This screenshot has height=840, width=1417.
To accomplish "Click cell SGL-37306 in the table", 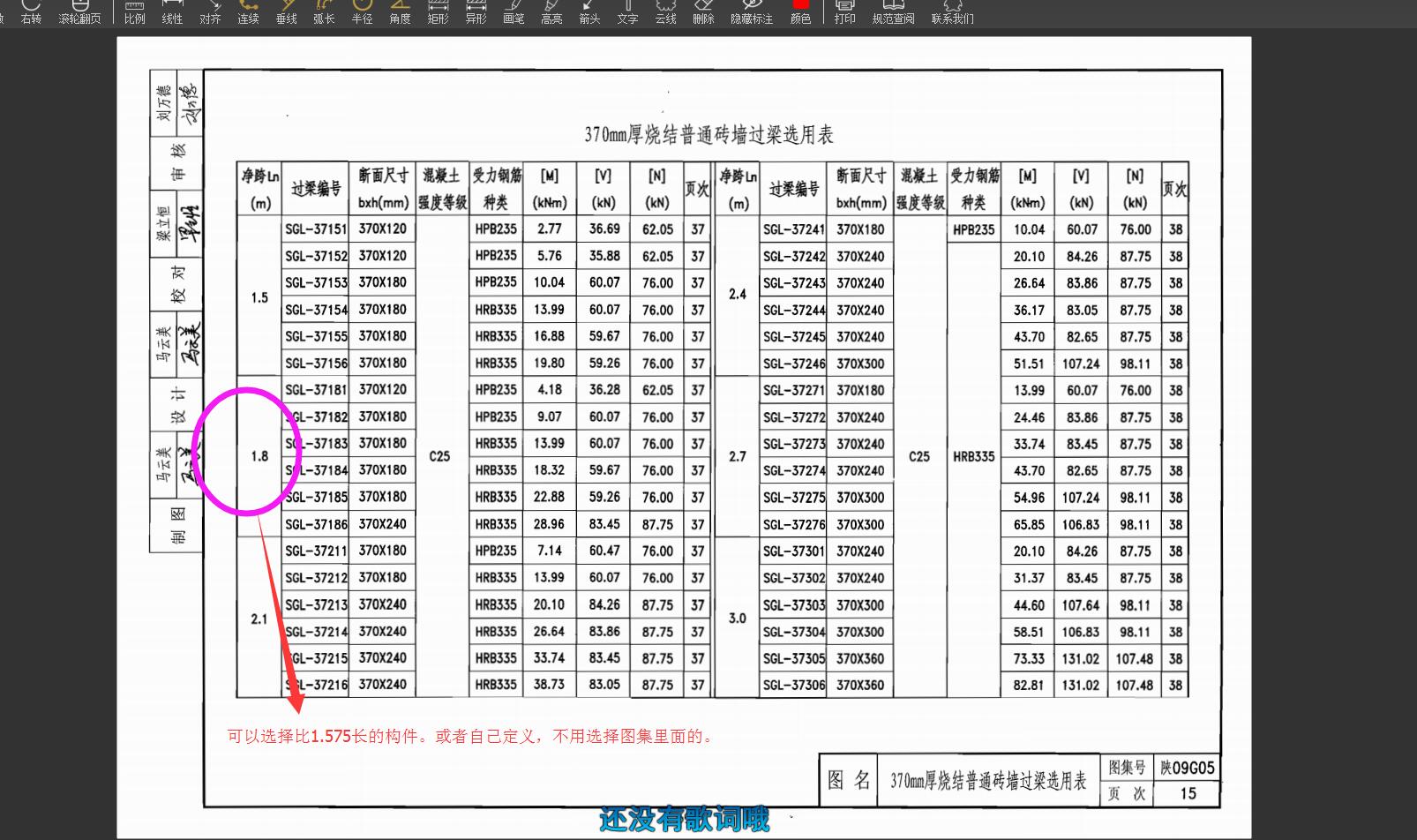I will (793, 685).
